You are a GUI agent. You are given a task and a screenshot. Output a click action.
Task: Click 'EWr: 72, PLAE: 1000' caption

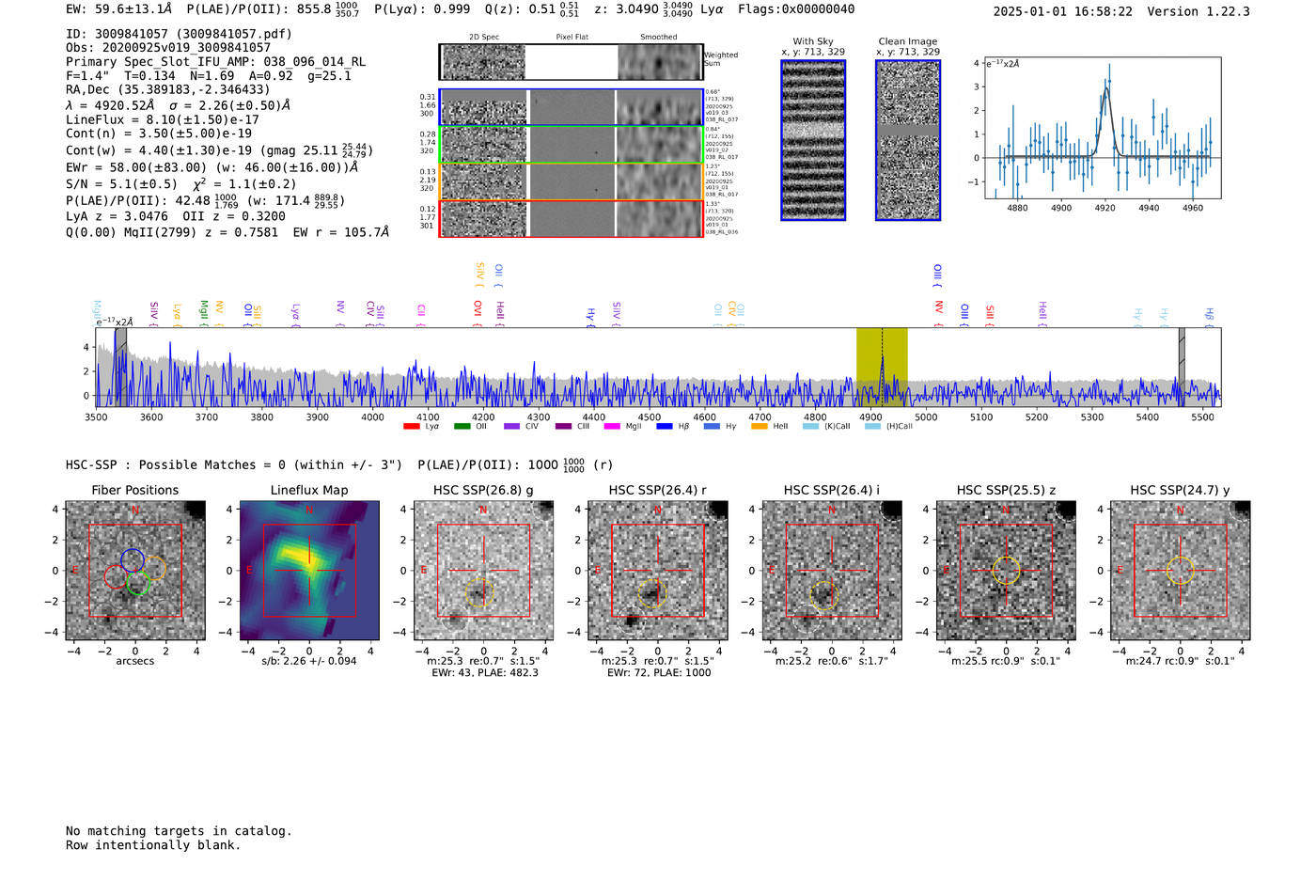point(659,673)
